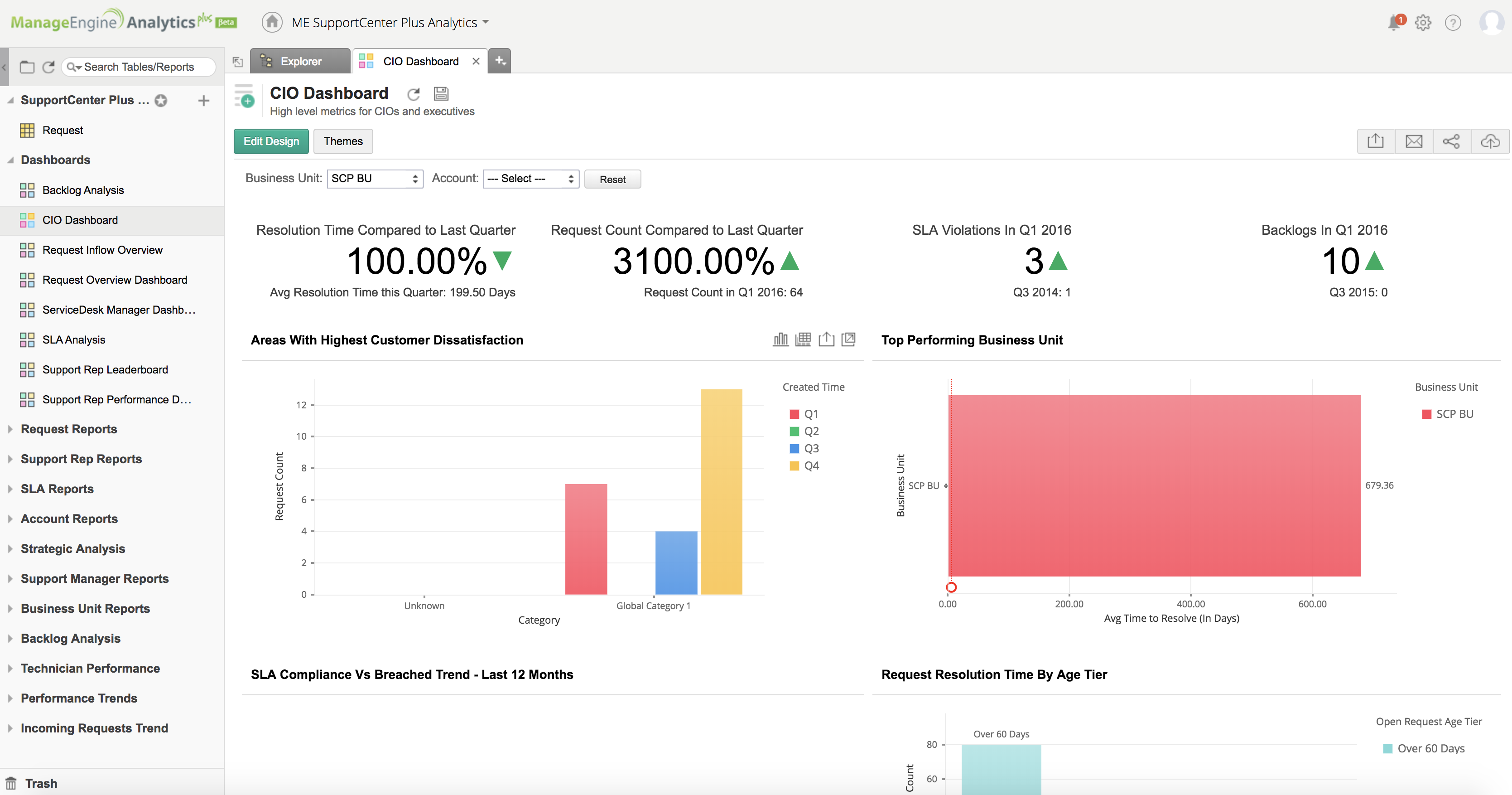Viewport: 1512px width, 795px height.
Task: Open the Account selection dropdown
Action: tap(530, 179)
